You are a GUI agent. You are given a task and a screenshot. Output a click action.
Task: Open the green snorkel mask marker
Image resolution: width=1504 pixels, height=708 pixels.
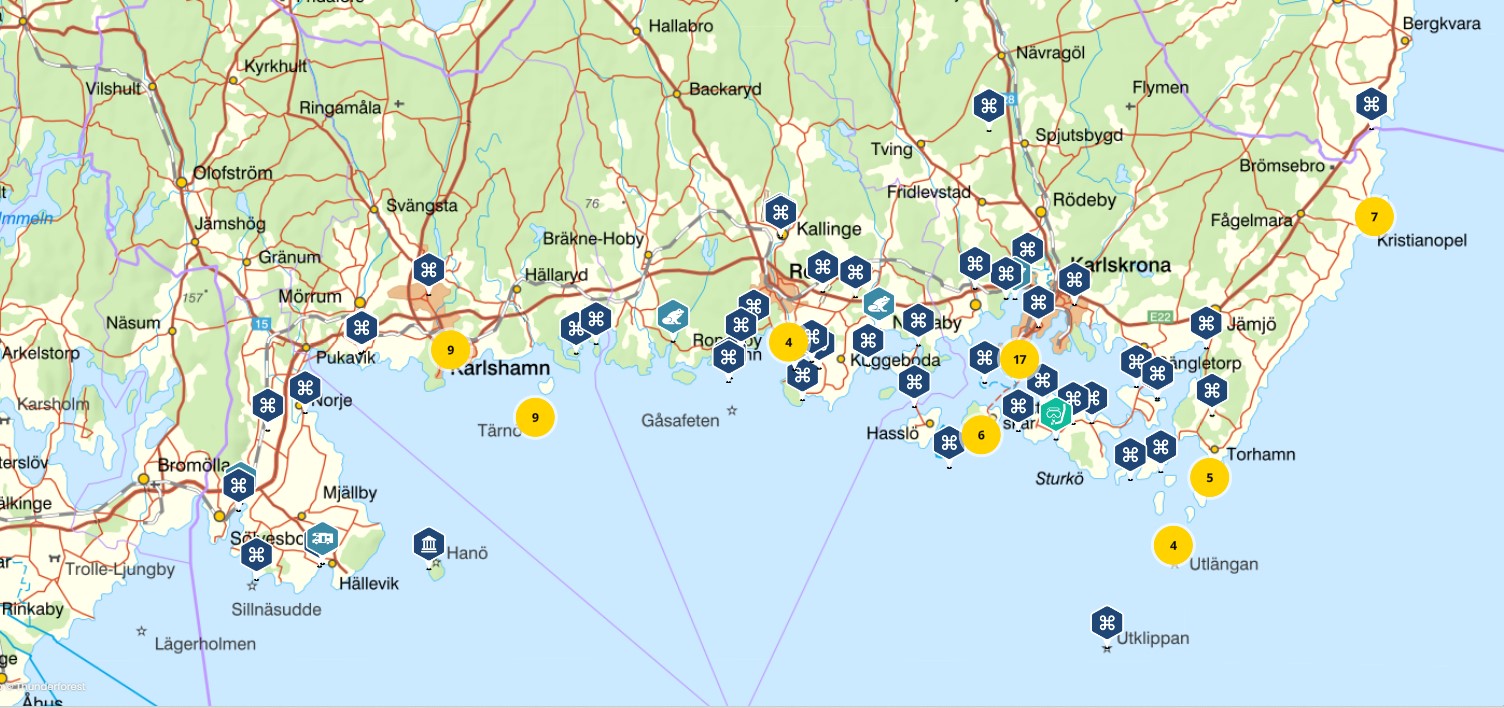pos(1055,413)
